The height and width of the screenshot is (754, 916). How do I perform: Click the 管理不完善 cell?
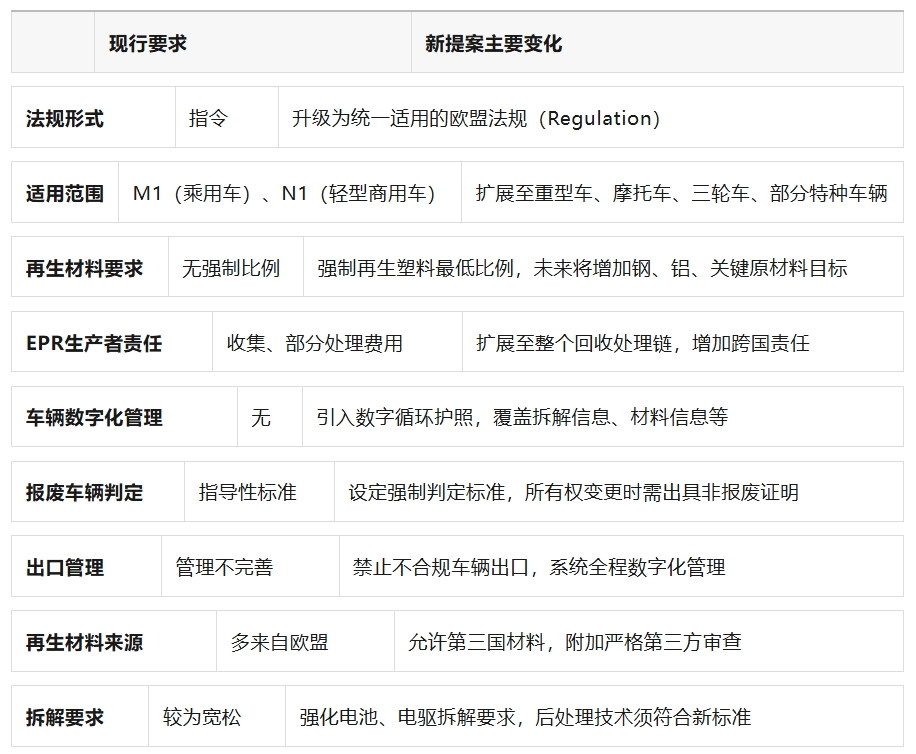[x=224, y=568]
